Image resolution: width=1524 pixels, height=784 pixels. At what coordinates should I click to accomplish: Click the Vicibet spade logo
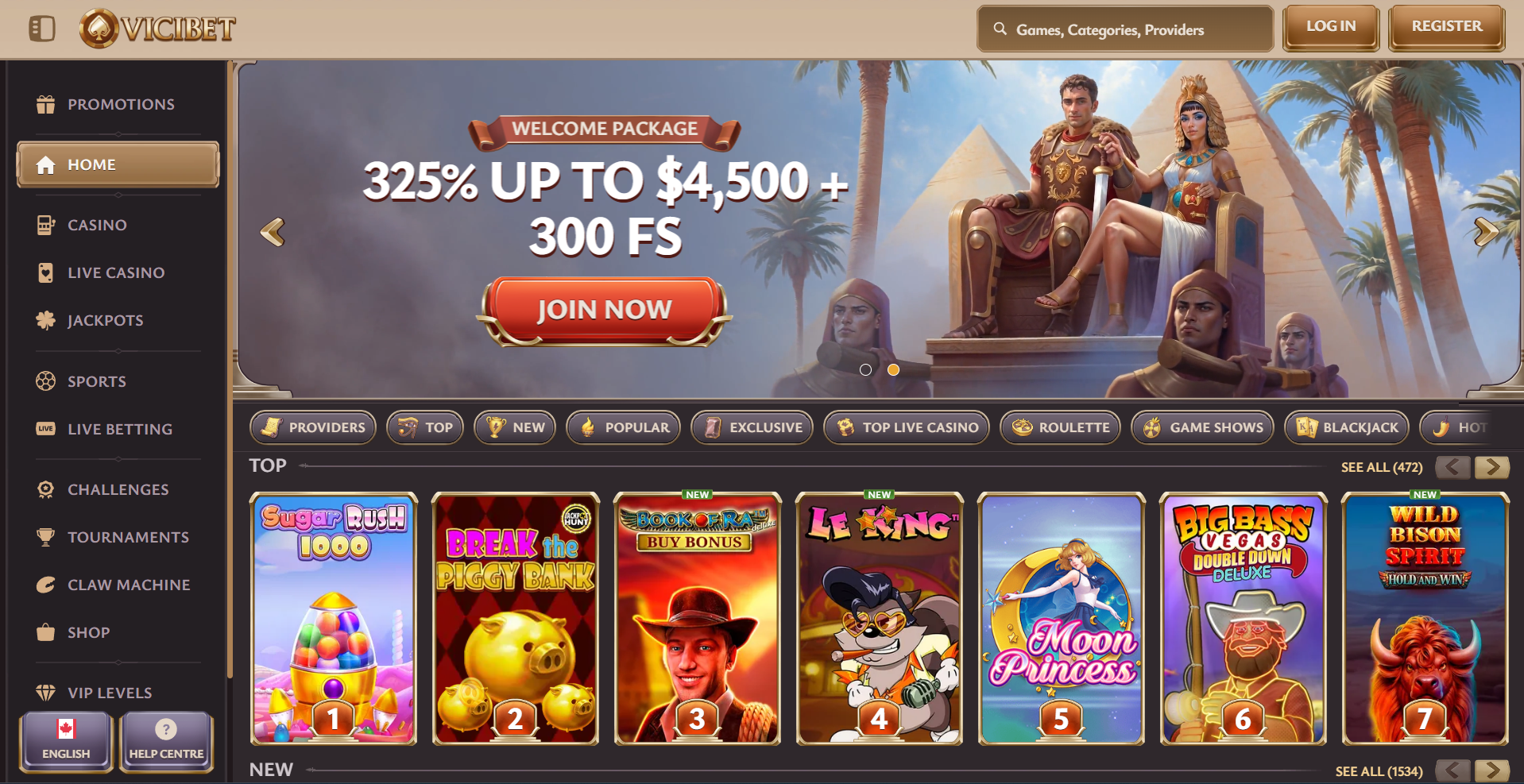click(99, 29)
